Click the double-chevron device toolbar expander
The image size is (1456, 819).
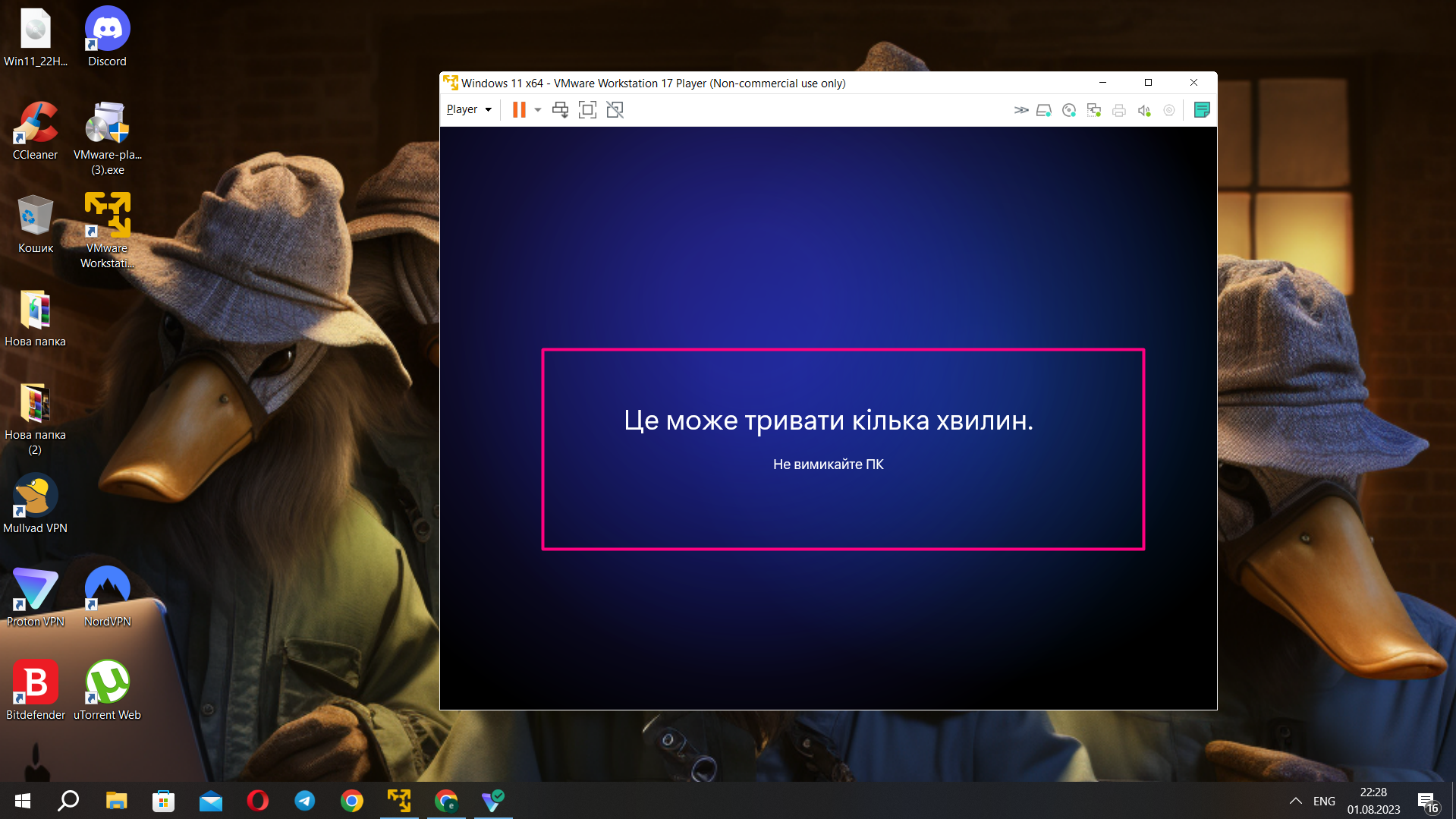click(1021, 110)
